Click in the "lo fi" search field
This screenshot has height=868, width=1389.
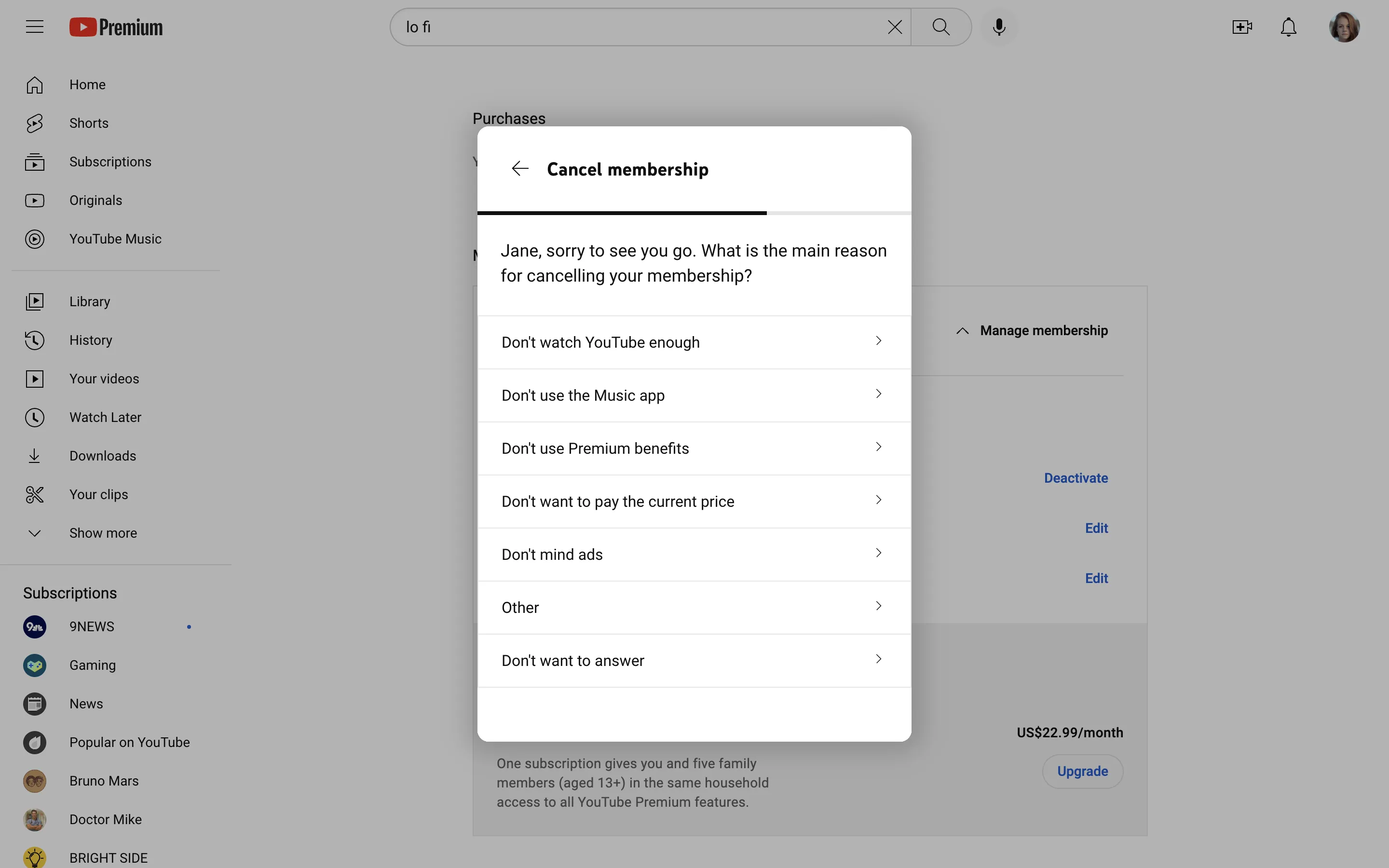click(x=631, y=27)
